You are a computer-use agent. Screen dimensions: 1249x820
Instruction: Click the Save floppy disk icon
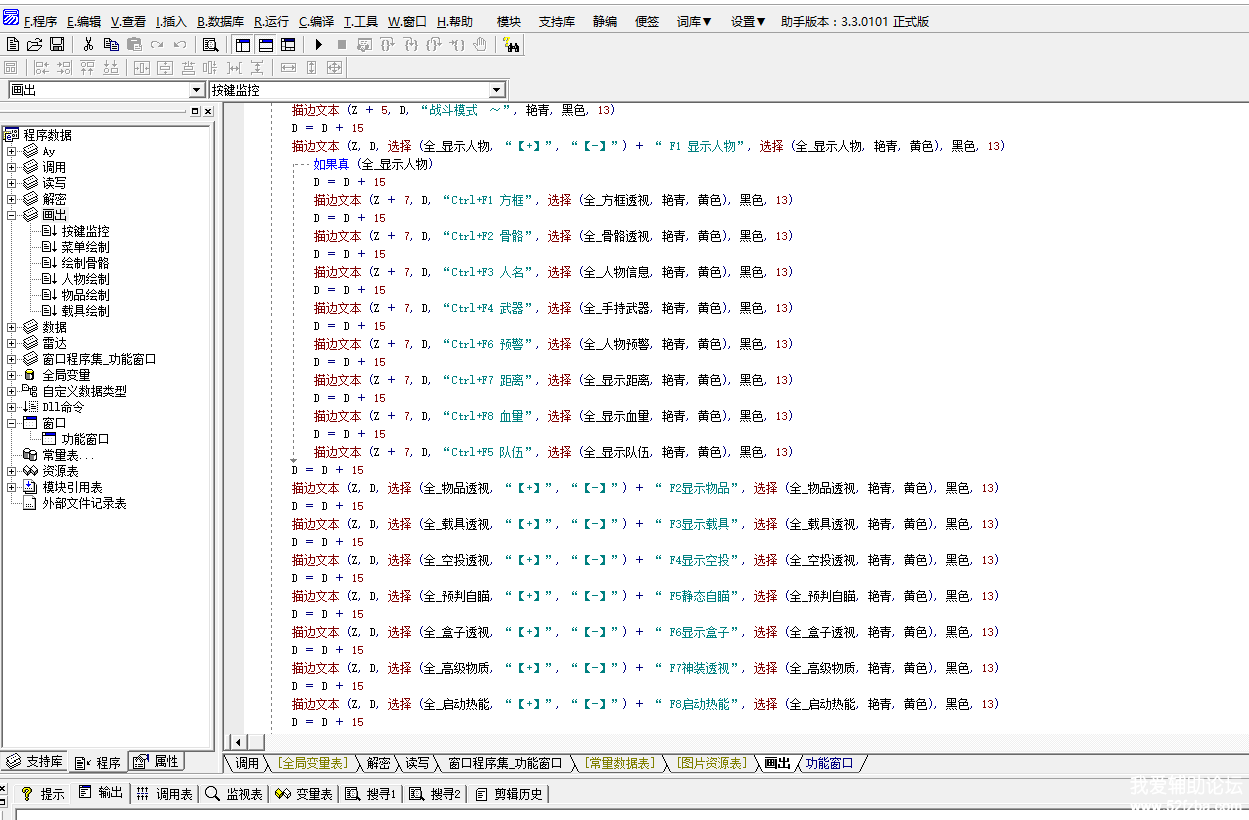[57, 44]
